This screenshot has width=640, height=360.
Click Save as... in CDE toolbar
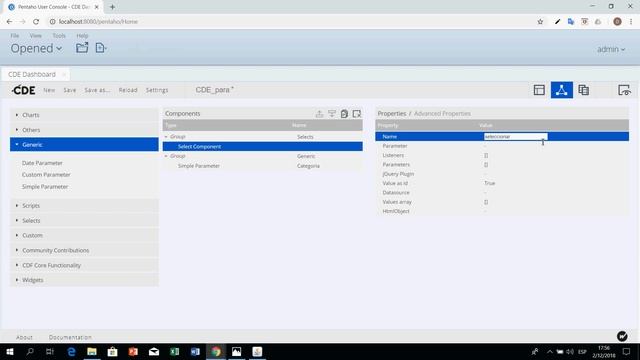(97, 90)
